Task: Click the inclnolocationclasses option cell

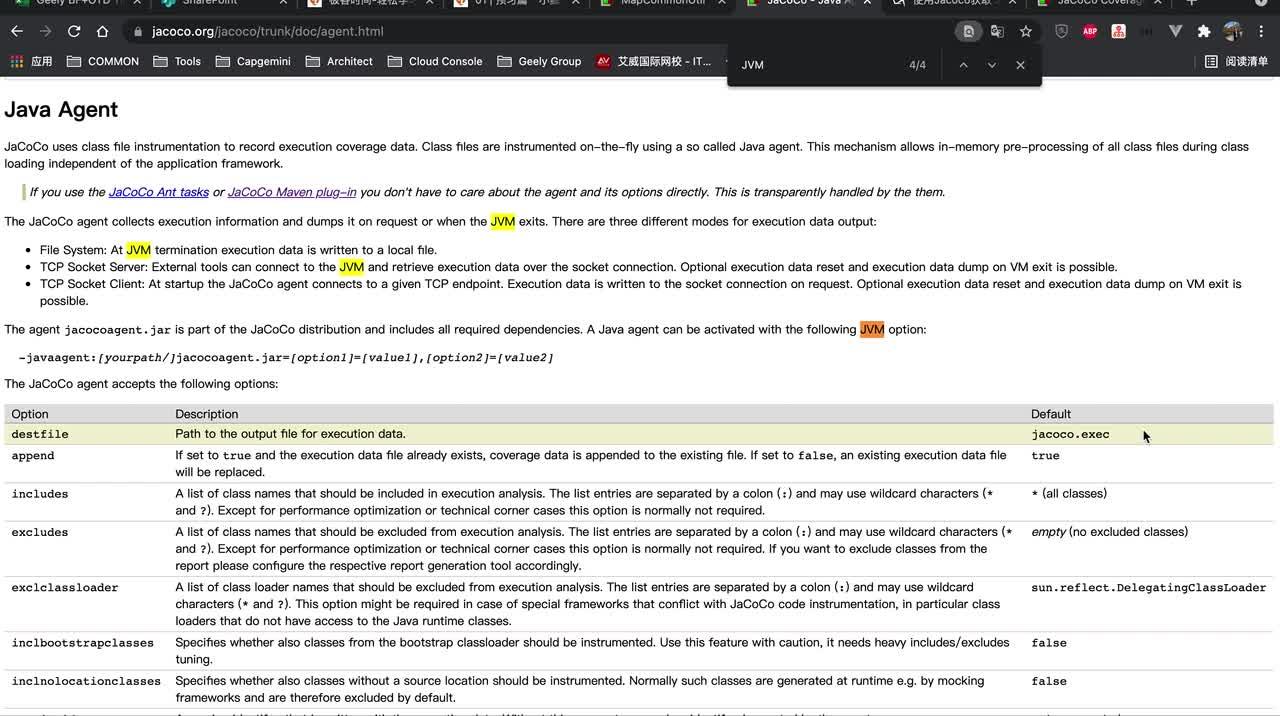Action: (86, 681)
